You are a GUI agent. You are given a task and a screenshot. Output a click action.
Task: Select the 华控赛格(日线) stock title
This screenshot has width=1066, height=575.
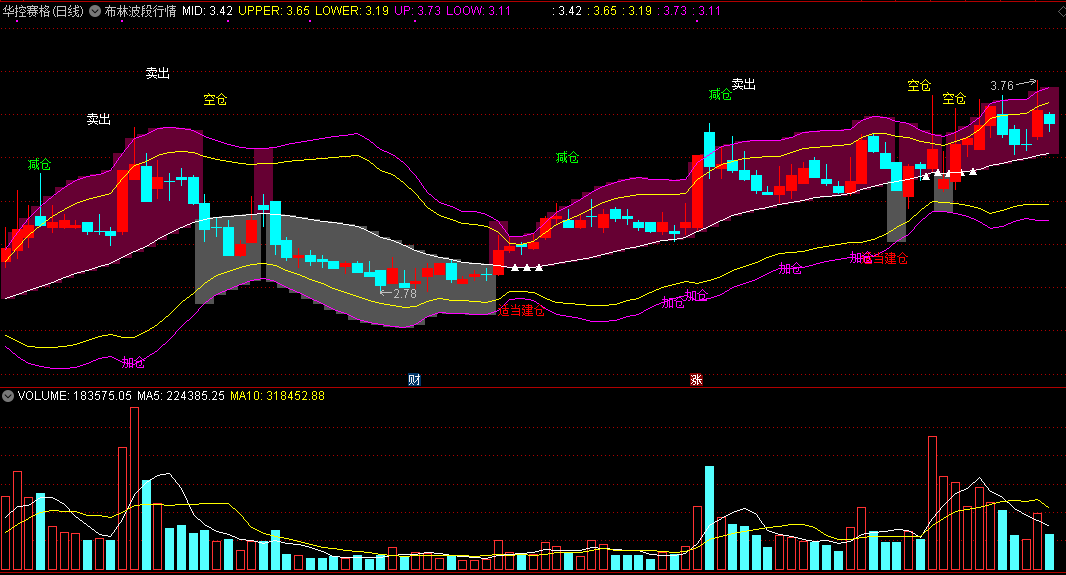pos(44,11)
